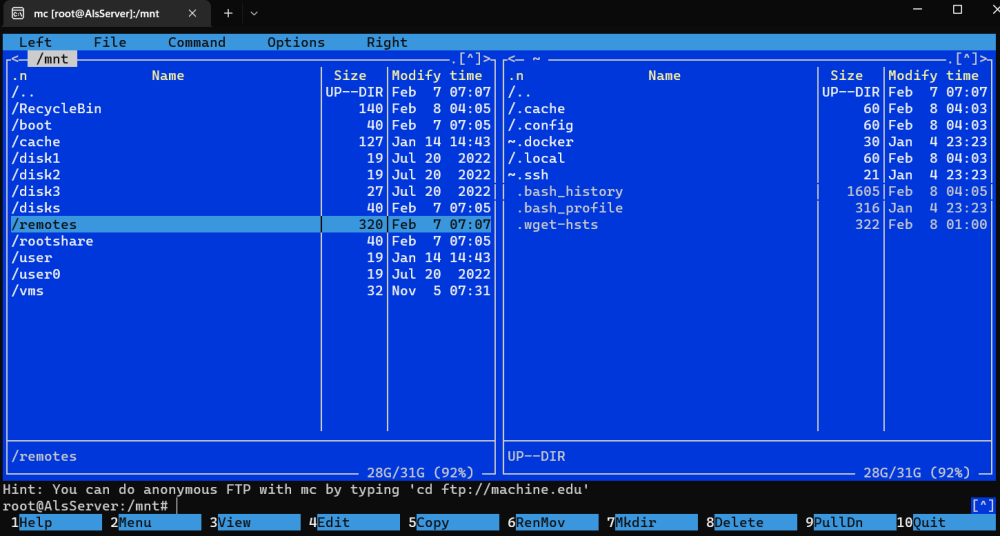
Task: Open the Command menu
Action: [196, 43]
